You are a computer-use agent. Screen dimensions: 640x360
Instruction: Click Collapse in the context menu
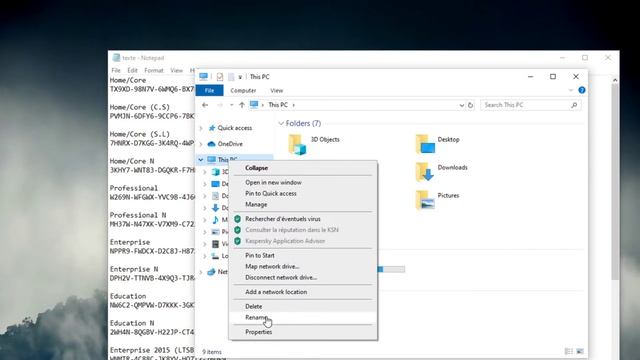click(x=256, y=168)
